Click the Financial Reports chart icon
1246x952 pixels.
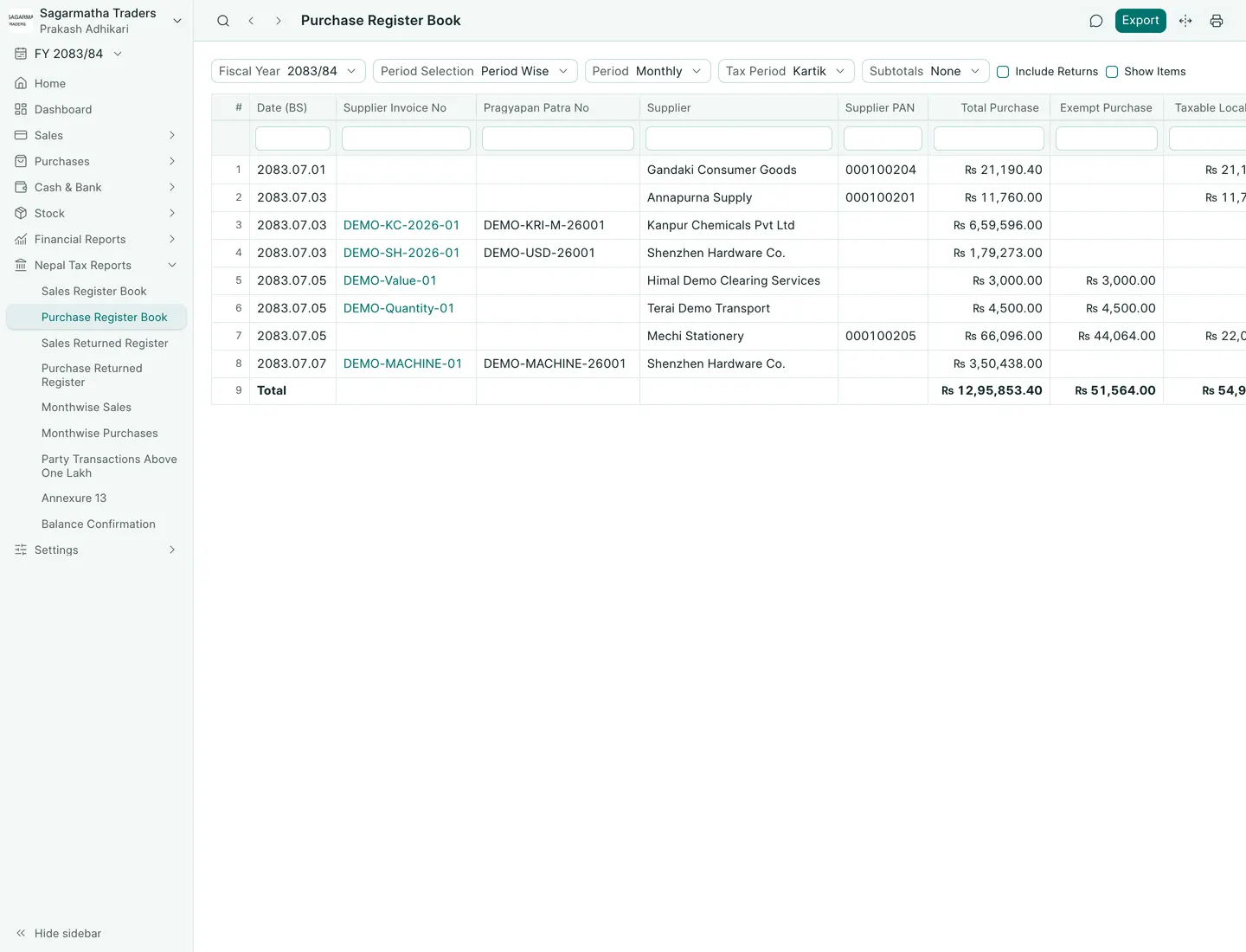click(21, 239)
